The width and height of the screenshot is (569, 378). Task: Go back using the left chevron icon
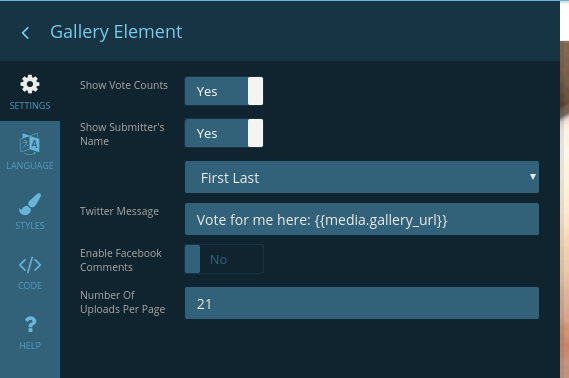point(25,33)
